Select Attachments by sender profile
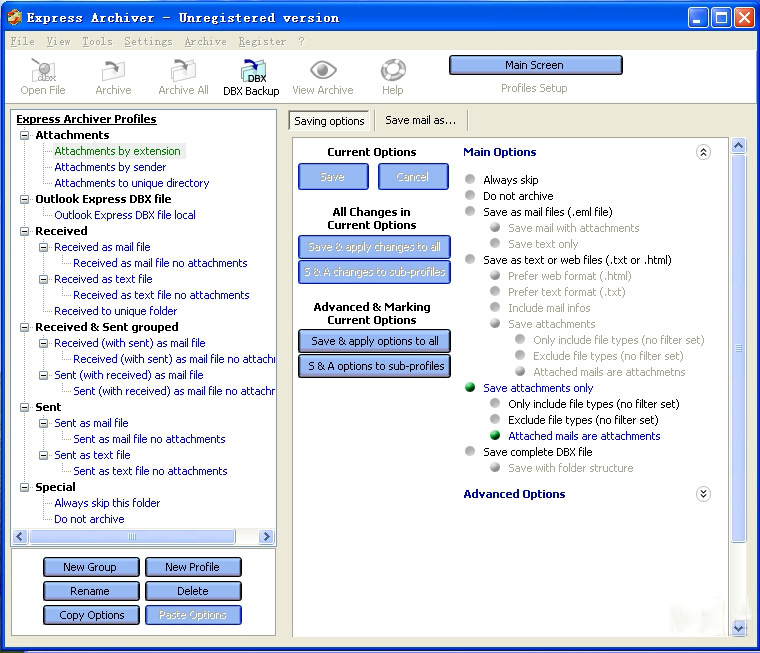Image resolution: width=760 pixels, height=653 pixels. coord(110,167)
